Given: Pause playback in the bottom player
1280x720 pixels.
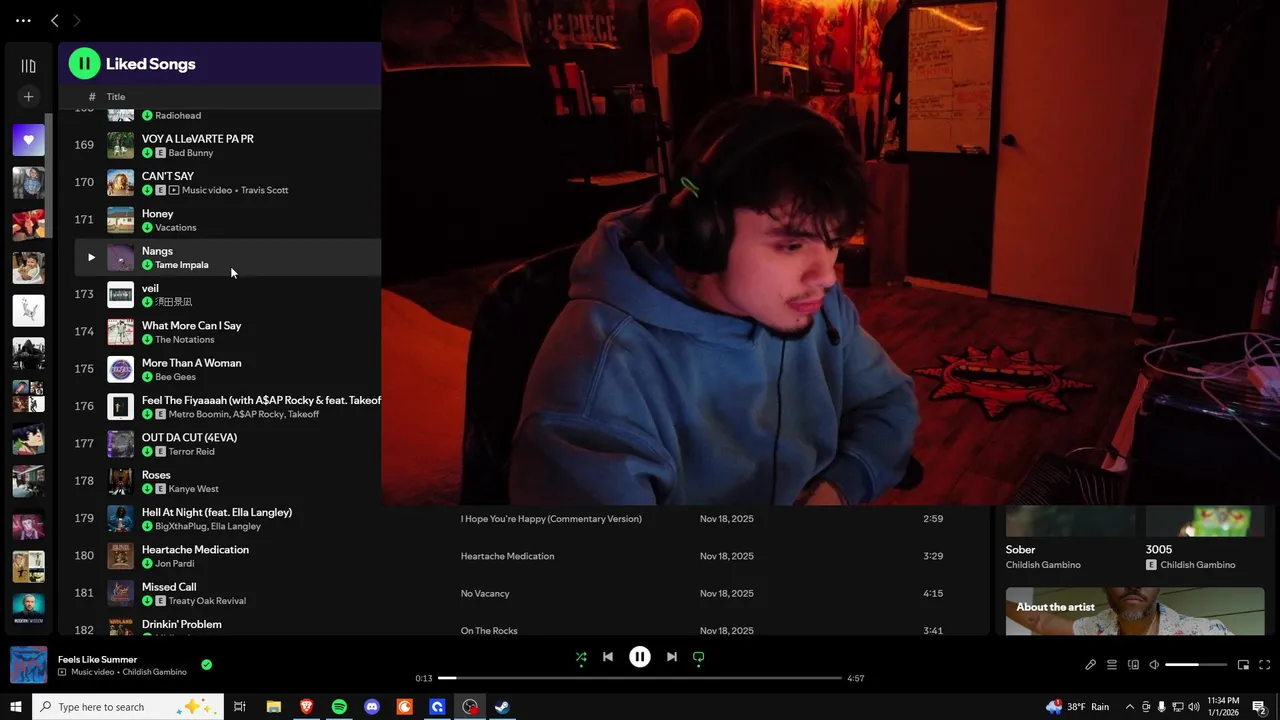Looking at the screenshot, I should [x=640, y=657].
